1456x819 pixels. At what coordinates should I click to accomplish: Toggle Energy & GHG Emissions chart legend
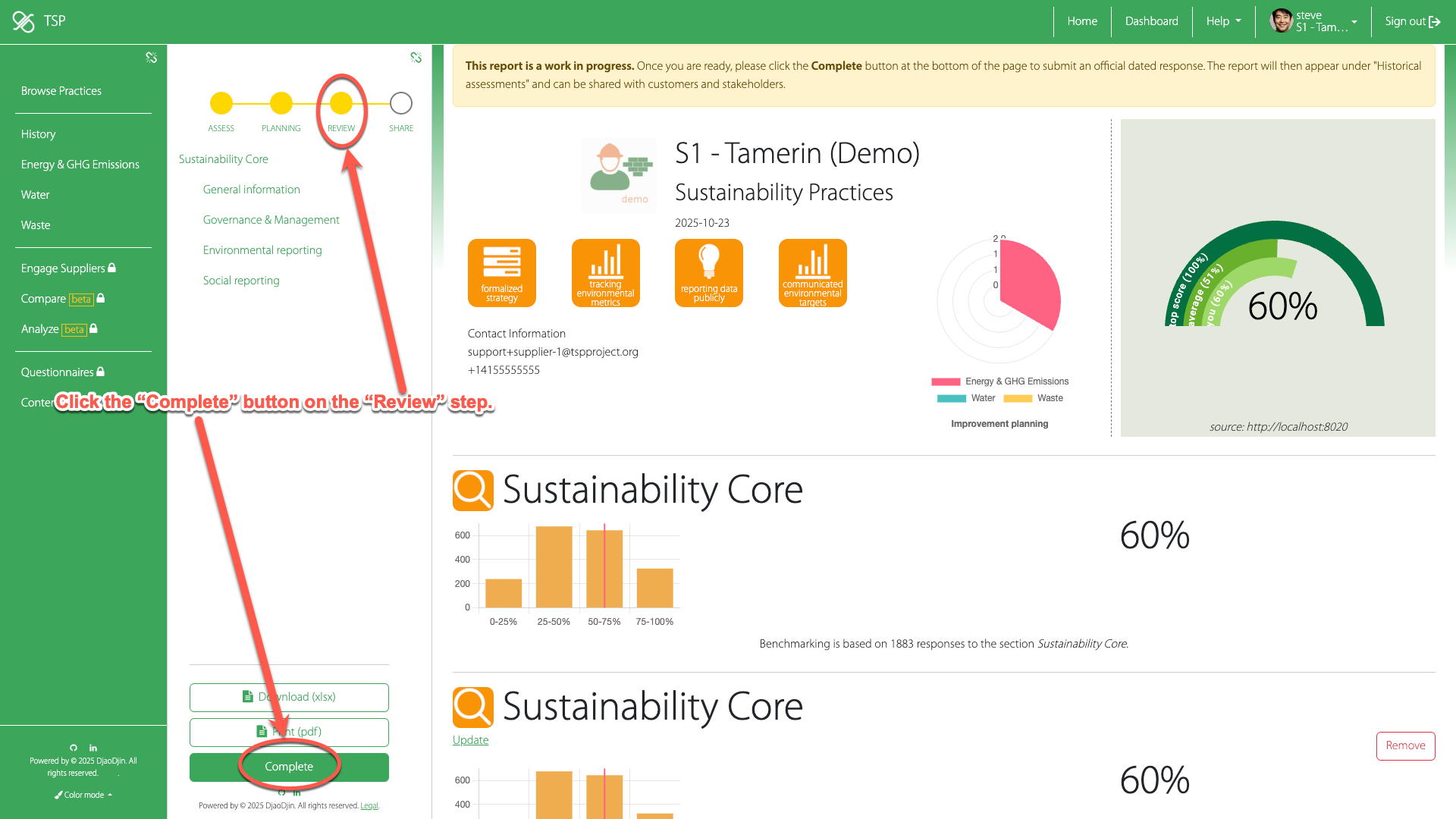click(1000, 381)
